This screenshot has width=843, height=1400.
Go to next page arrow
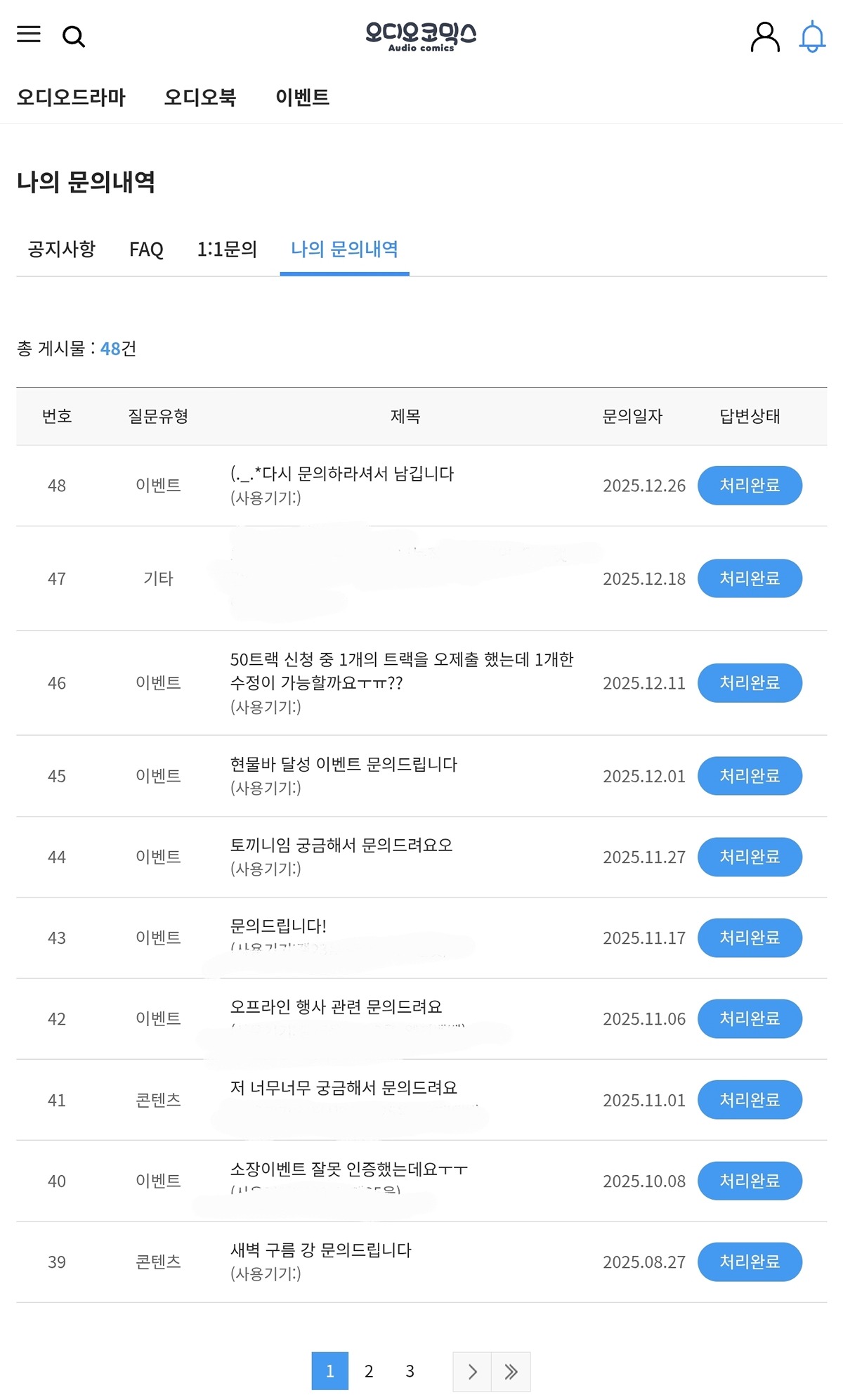tap(472, 1371)
